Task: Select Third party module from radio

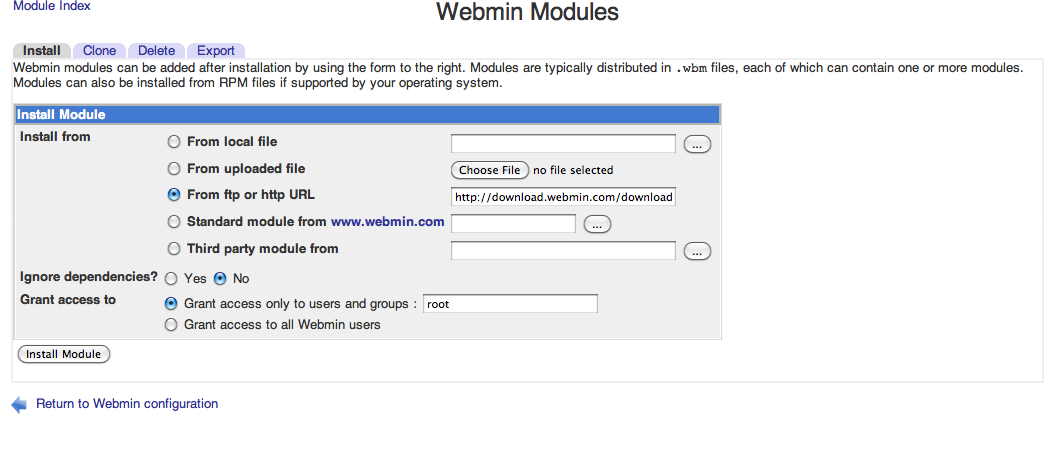Action: coord(174,249)
